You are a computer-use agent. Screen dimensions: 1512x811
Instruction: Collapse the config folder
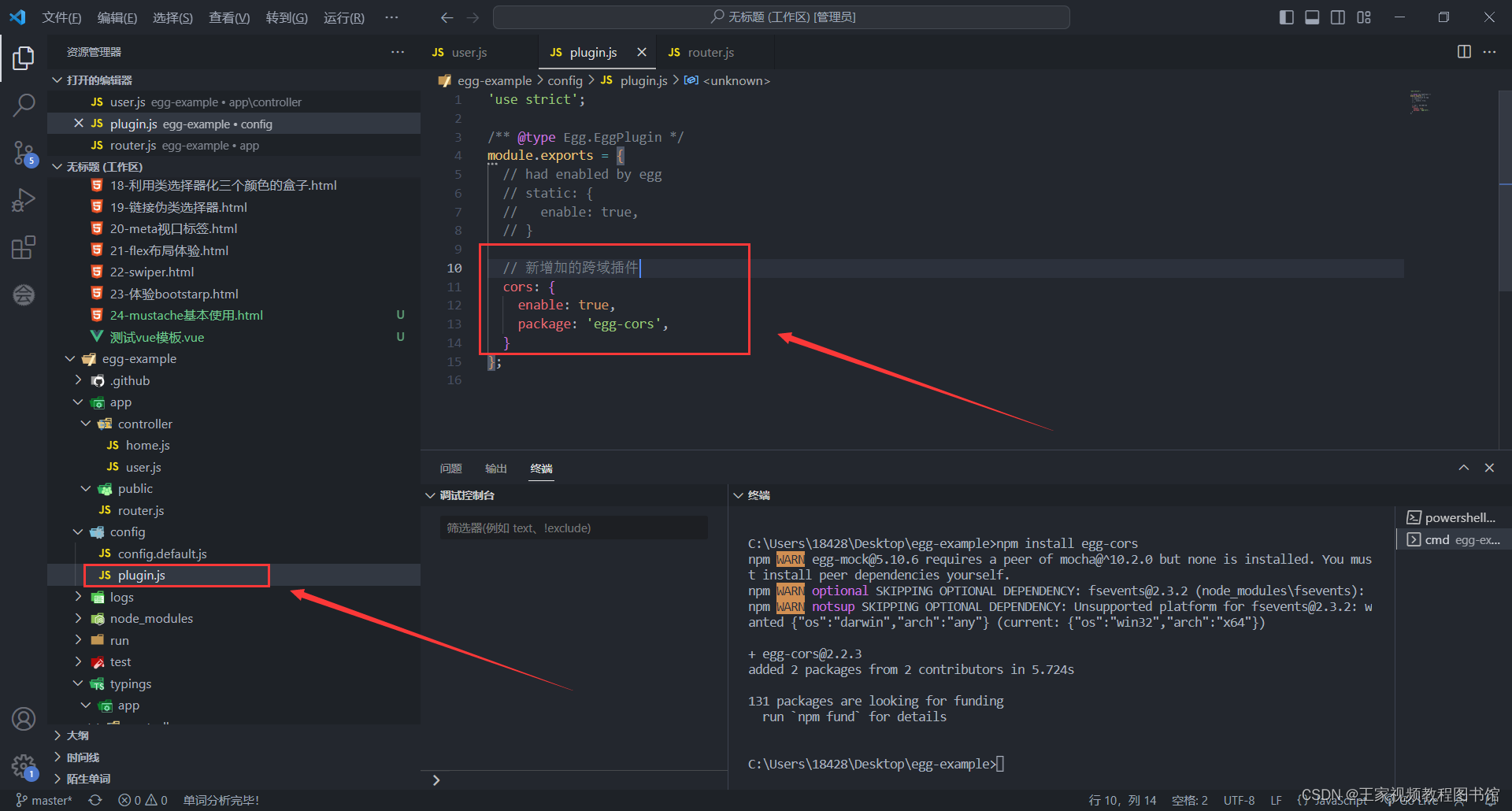pos(234,532)
